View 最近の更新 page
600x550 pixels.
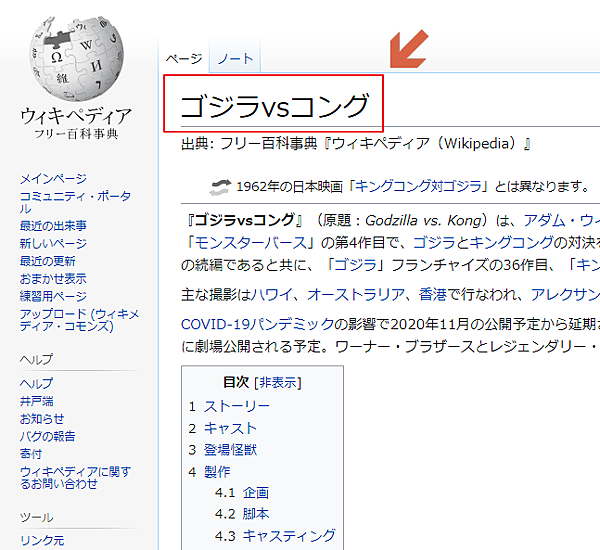48,261
